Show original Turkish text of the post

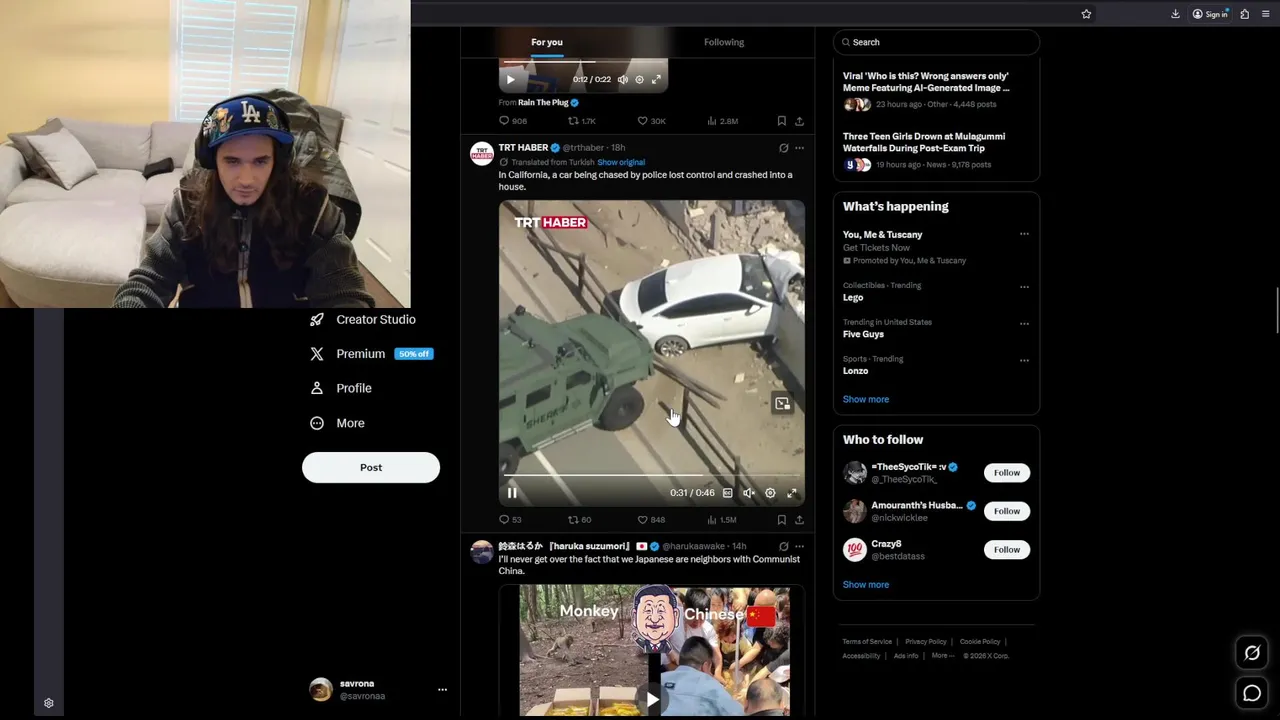(621, 162)
